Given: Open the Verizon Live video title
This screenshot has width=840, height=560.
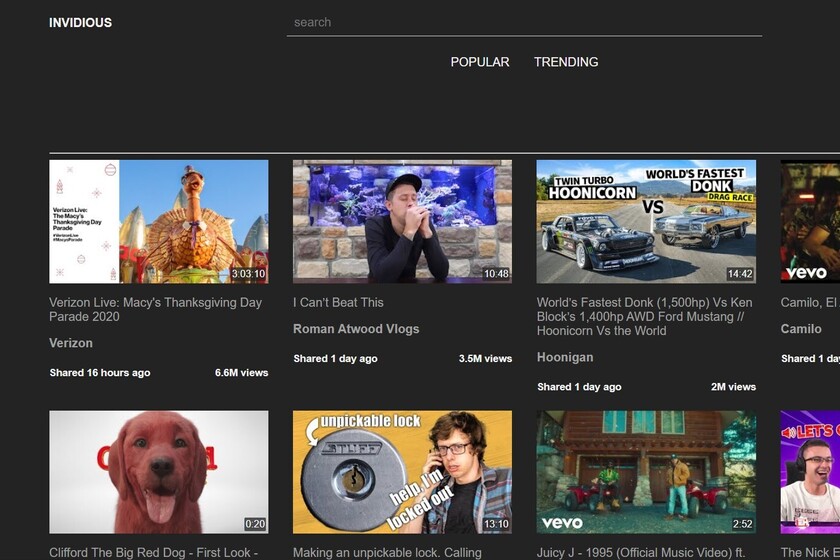Looking at the screenshot, I should pos(155,309).
